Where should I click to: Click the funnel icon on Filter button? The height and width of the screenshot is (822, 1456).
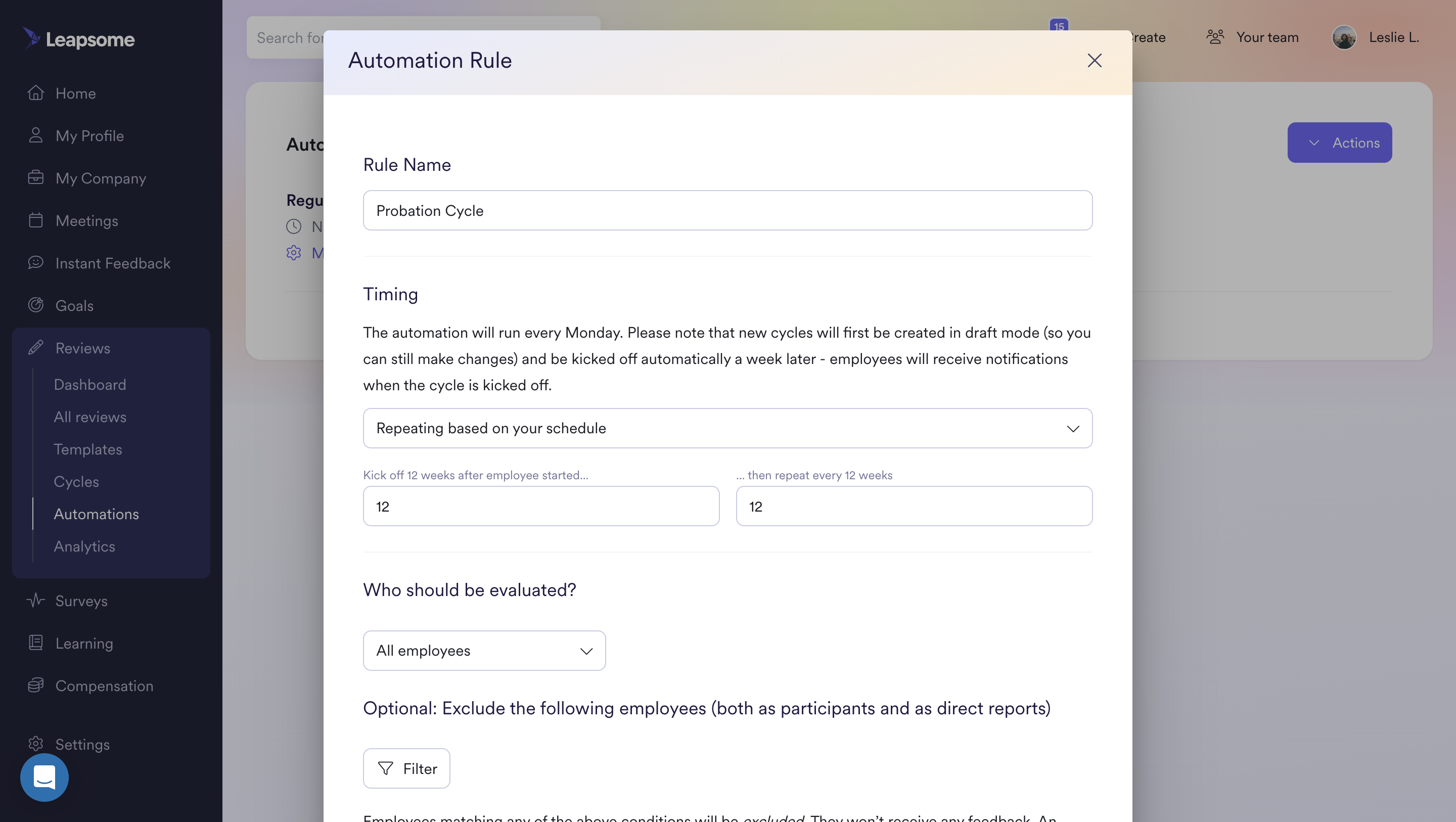[x=385, y=768]
